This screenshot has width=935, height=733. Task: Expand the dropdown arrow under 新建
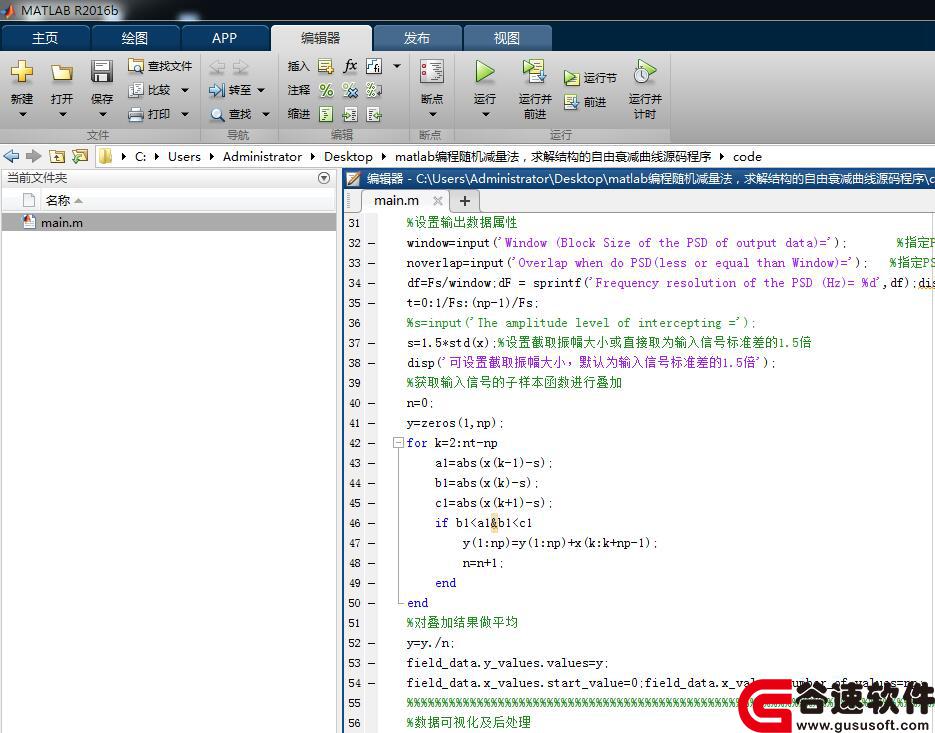point(22,115)
